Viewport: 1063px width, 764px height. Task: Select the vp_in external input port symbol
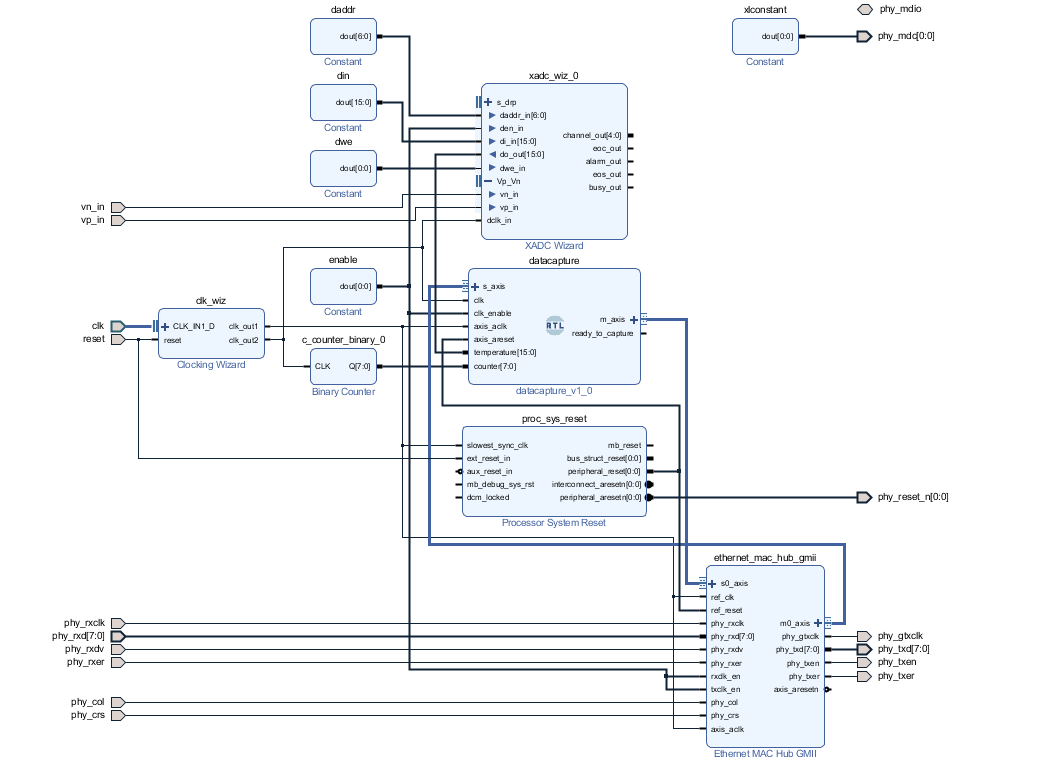(118, 220)
